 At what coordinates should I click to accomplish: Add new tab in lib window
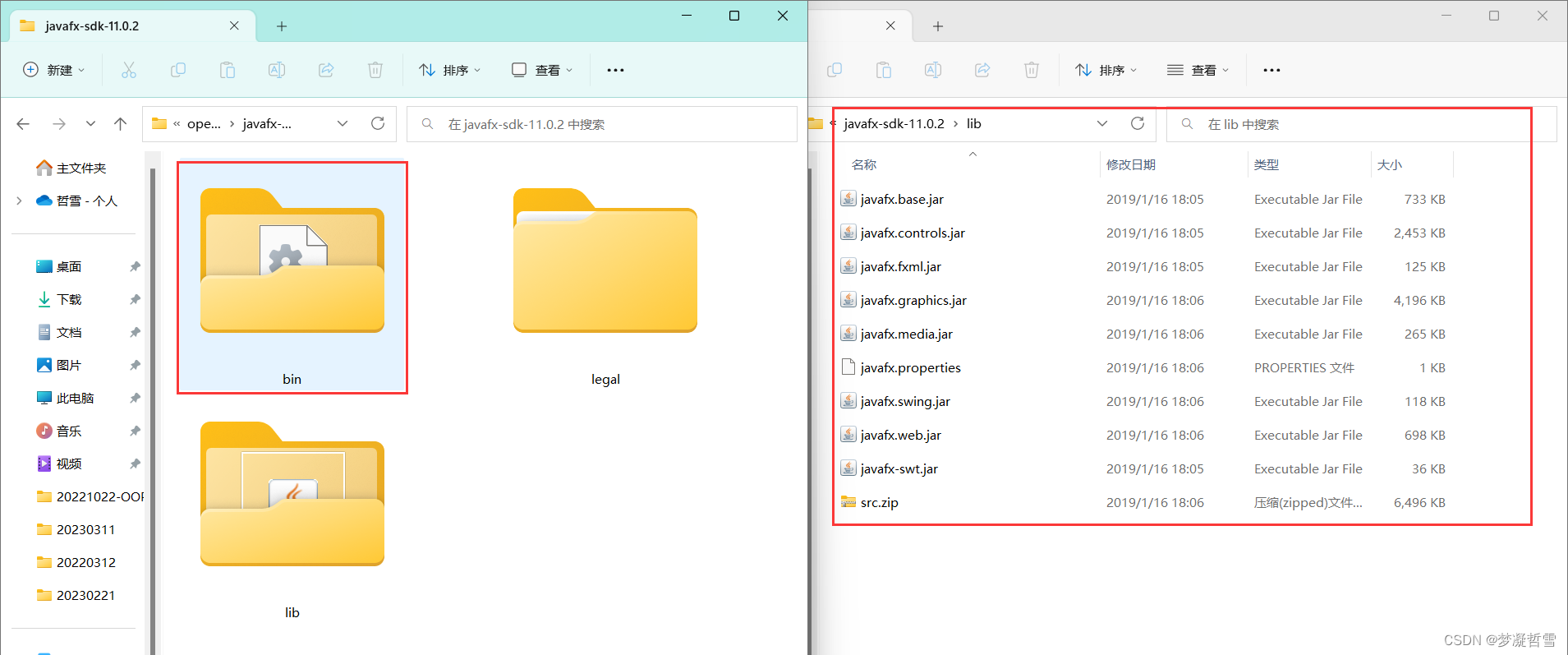(938, 26)
